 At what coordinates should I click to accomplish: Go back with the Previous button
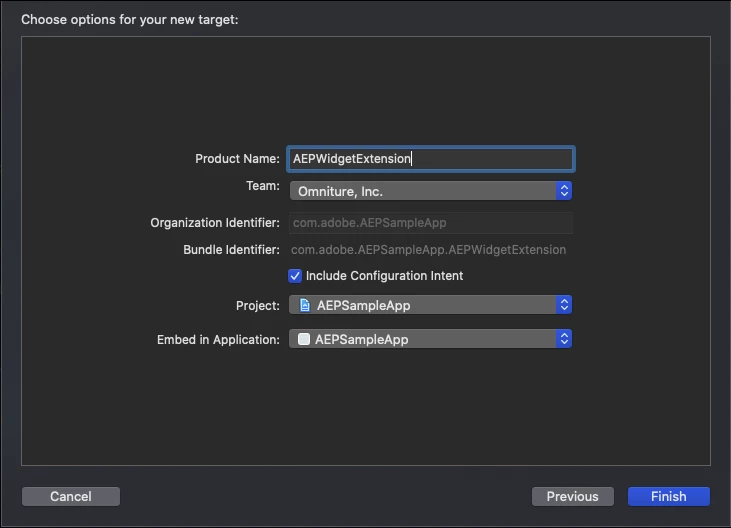(x=572, y=496)
